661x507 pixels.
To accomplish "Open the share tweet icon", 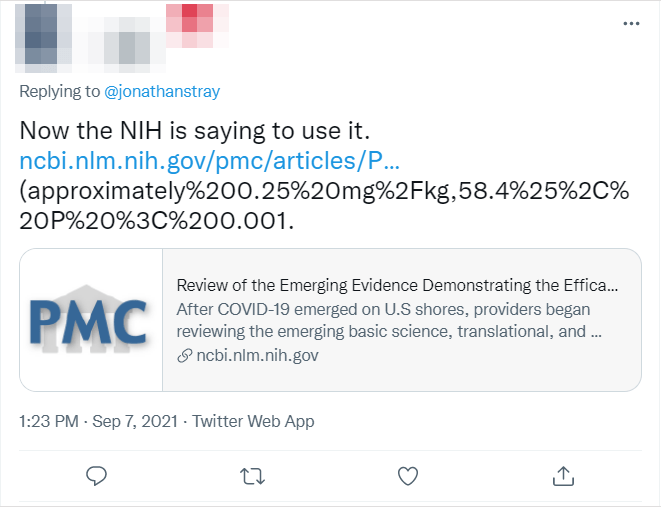I will 562,474.
